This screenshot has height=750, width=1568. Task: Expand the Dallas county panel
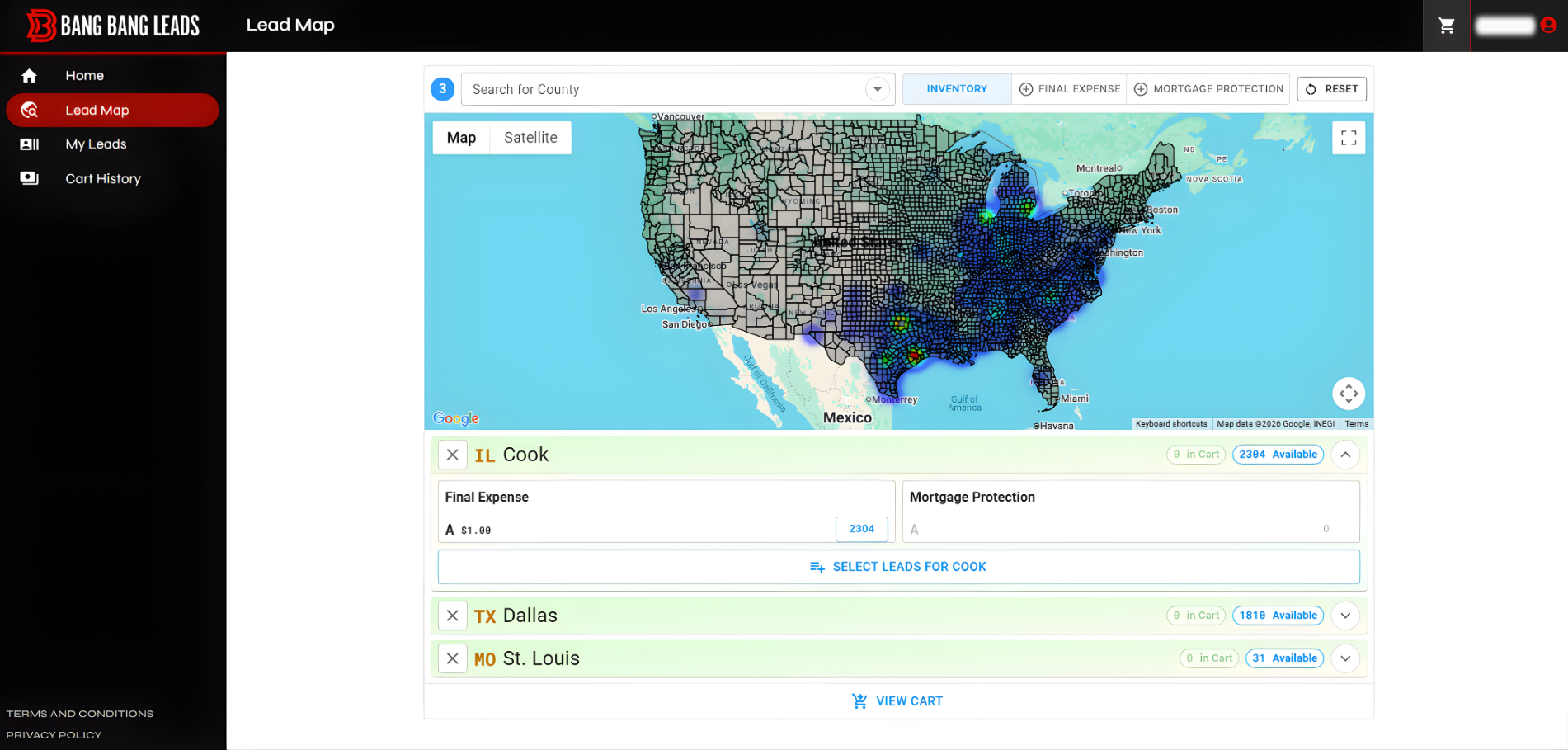coord(1344,616)
